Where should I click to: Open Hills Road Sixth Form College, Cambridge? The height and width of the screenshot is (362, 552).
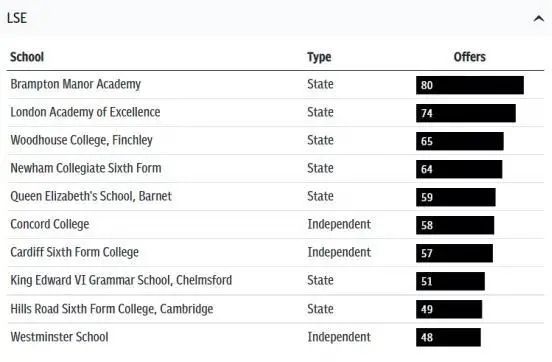tap(112, 309)
